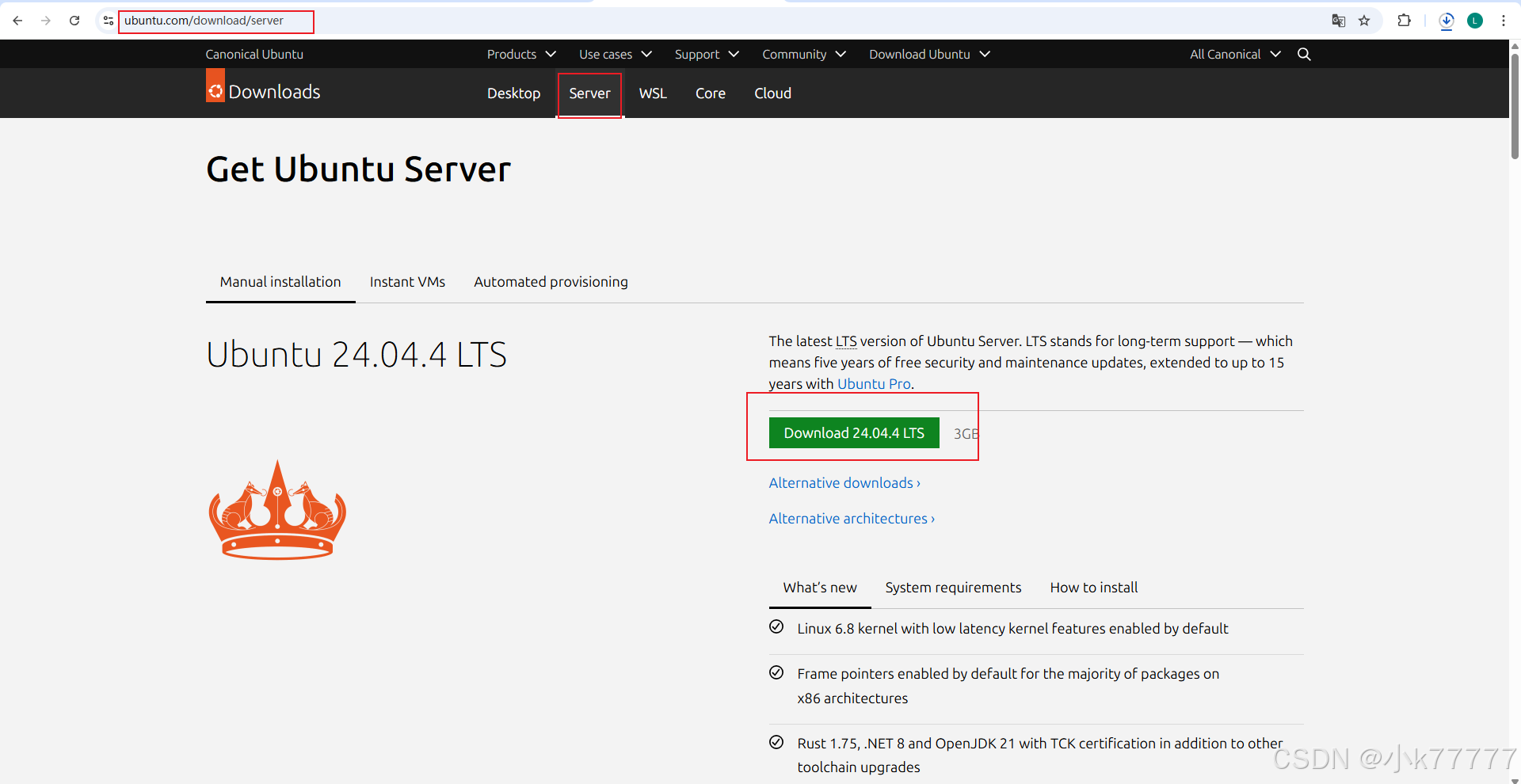Select the Instant VMs tab
1521x784 pixels.
point(407,282)
